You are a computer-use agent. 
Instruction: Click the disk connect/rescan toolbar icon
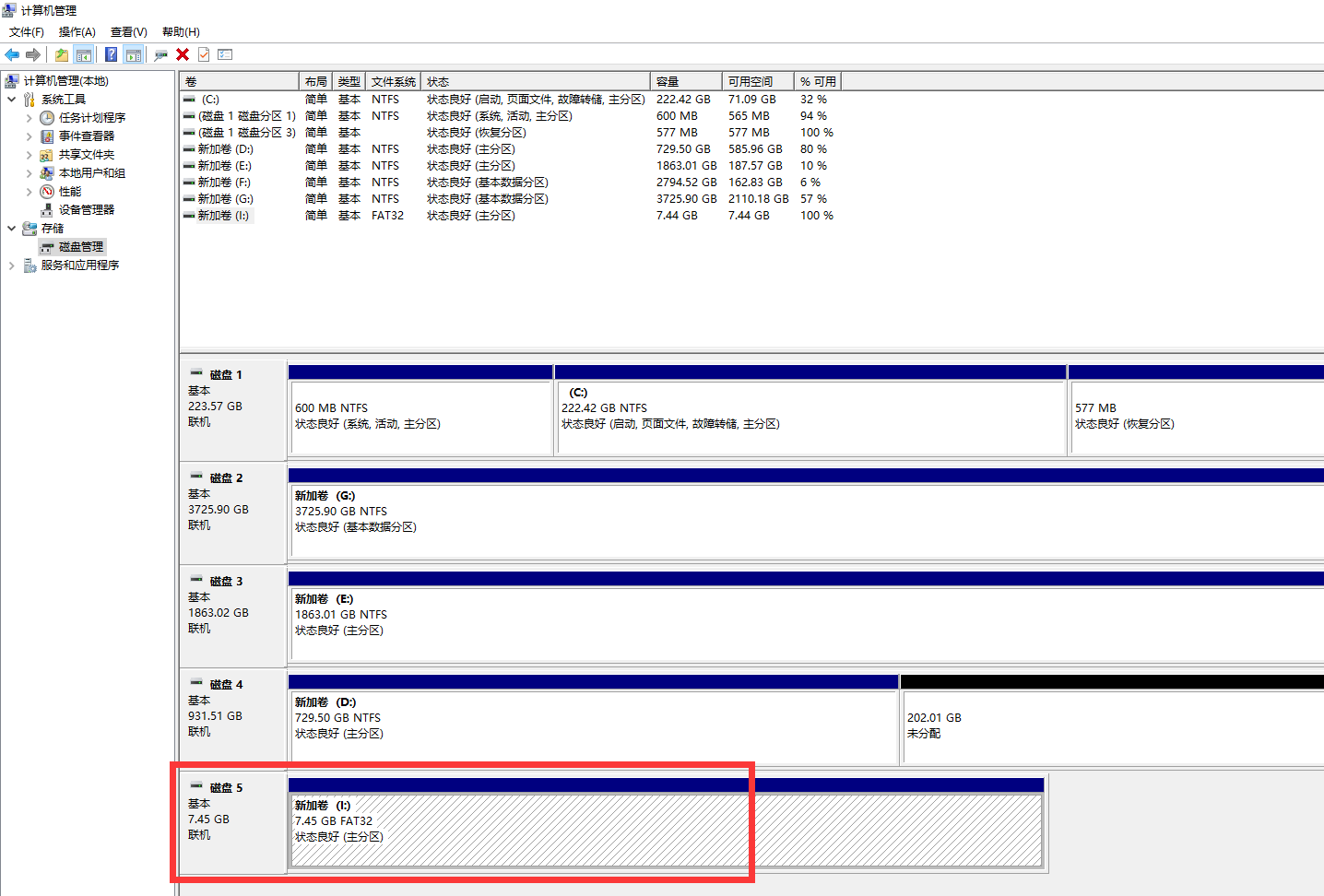click(161, 54)
